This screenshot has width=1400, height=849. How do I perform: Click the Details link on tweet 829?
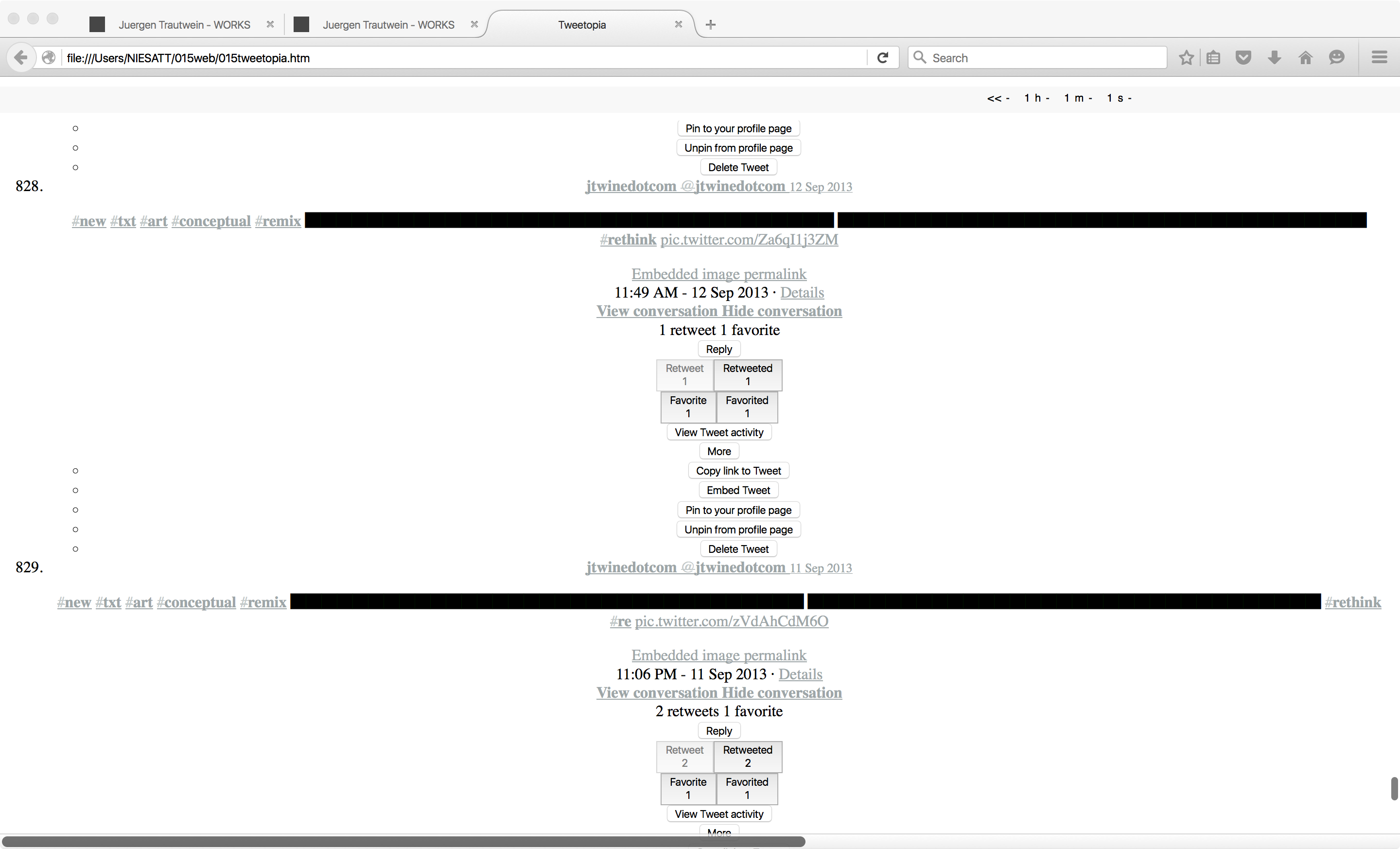click(x=800, y=674)
